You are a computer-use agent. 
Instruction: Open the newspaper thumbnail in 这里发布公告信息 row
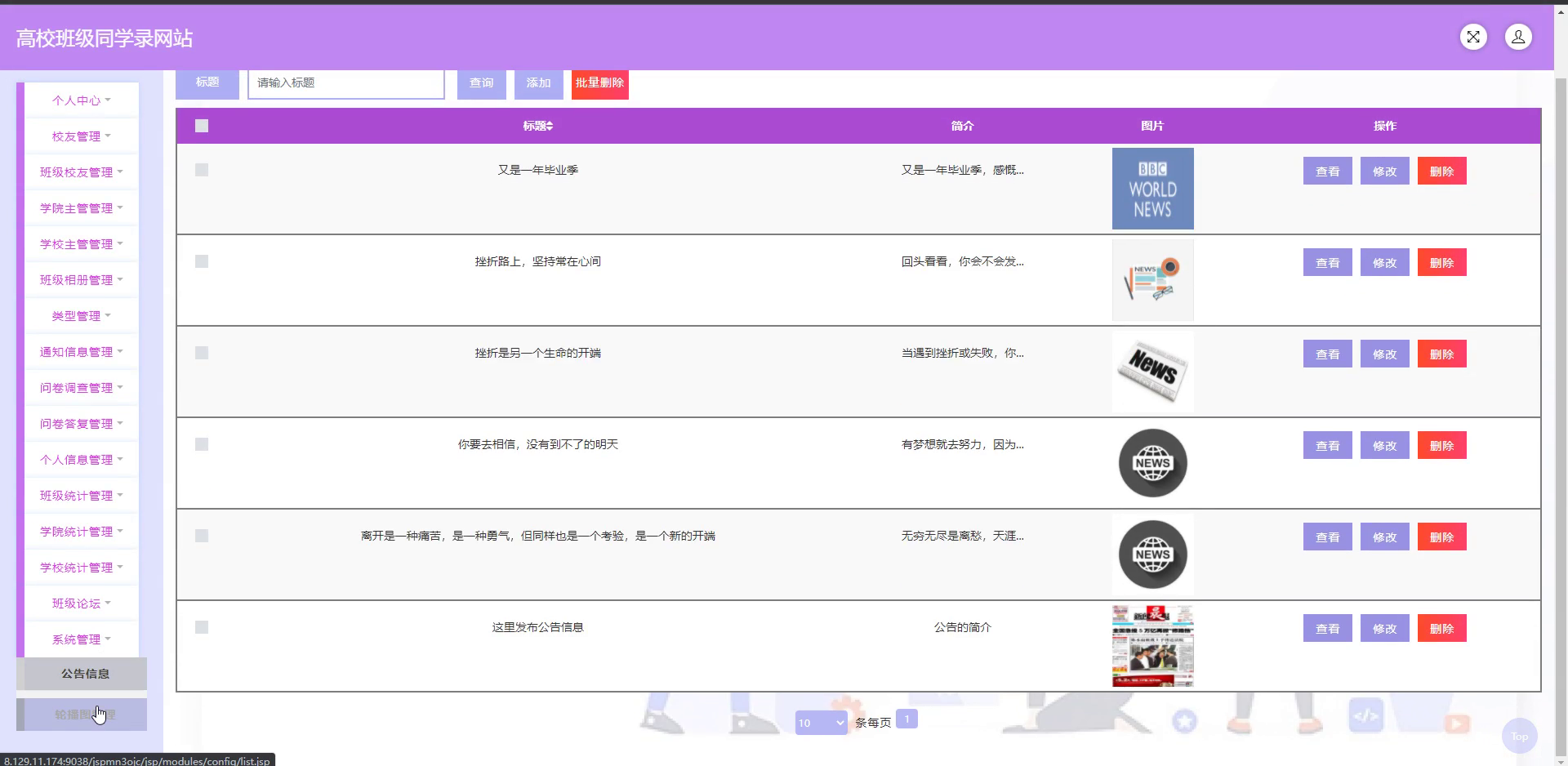[1152, 646]
